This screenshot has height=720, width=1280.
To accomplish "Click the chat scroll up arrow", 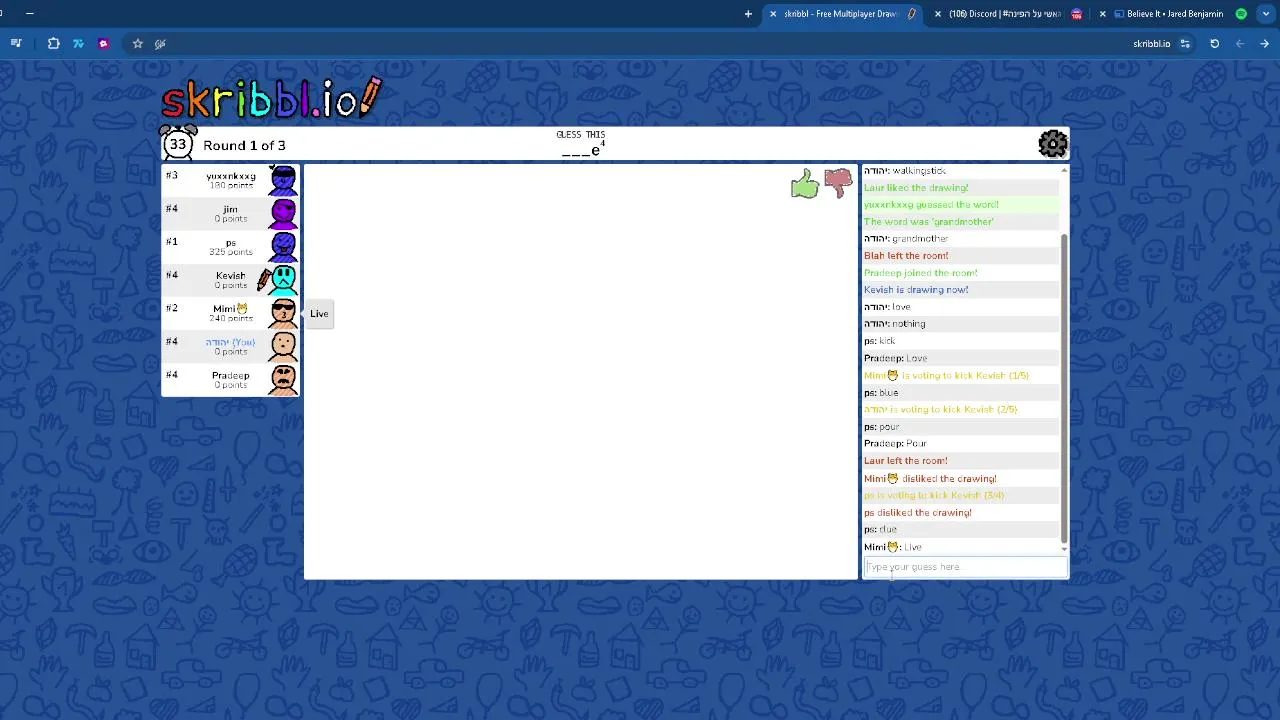I will (x=1064, y=170).
